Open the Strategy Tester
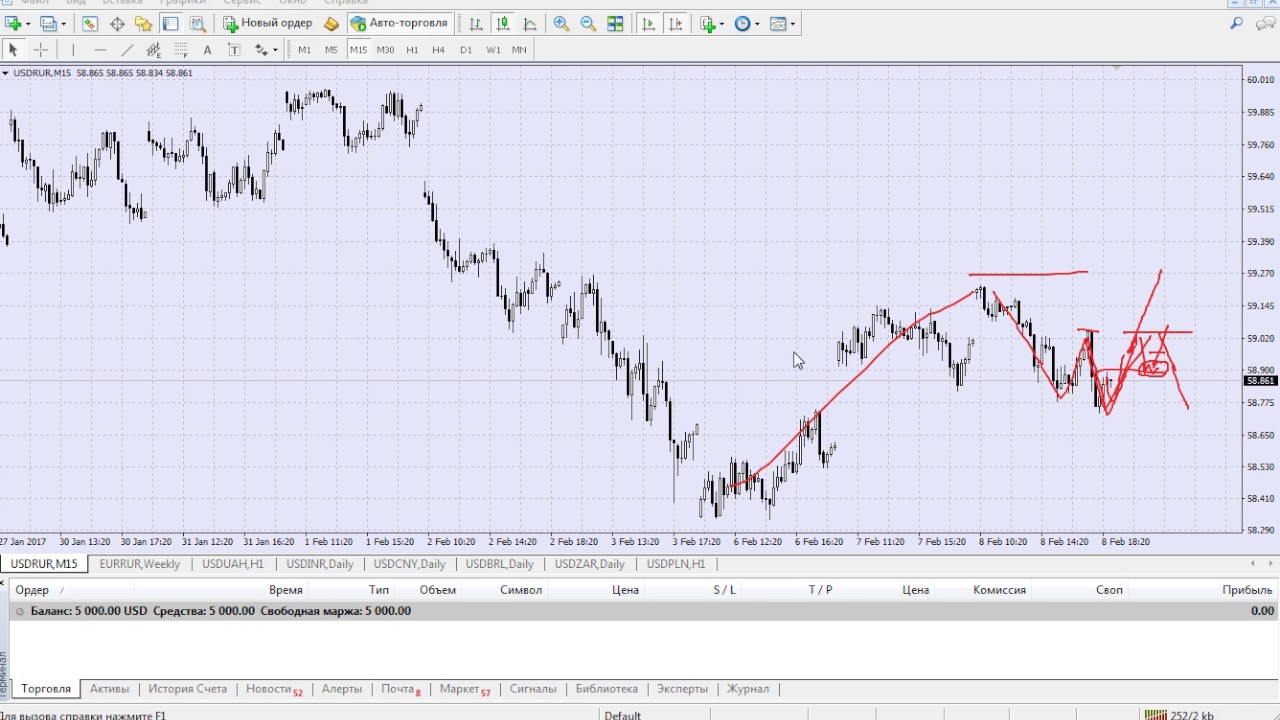Image resolution: width=1280 pixels, height=720 pixels. tap(198, 23)
